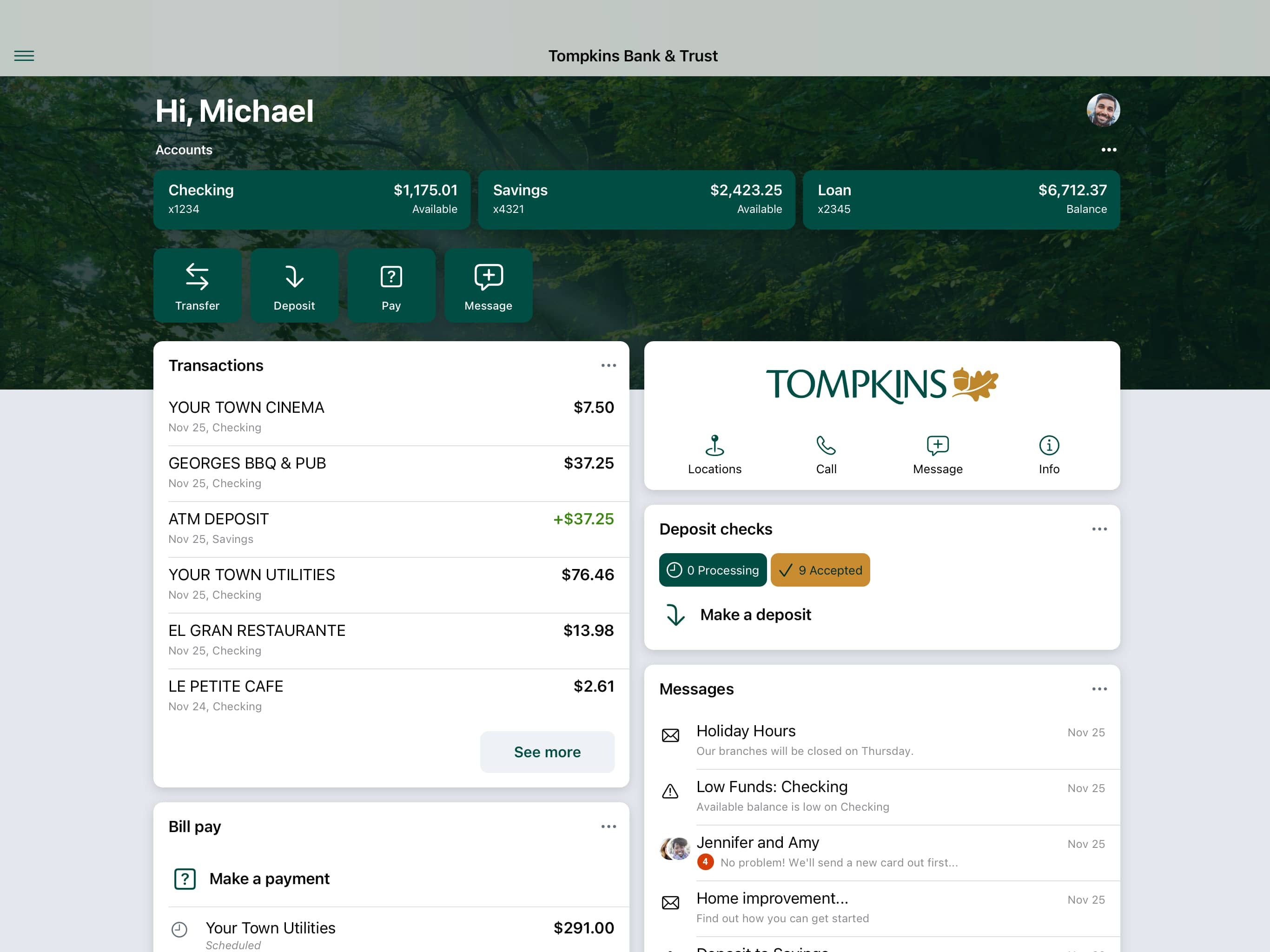Viewport: 1270px width, 952px height.
Task: Tap the Deposit quick action
Action: pos(294,285)
